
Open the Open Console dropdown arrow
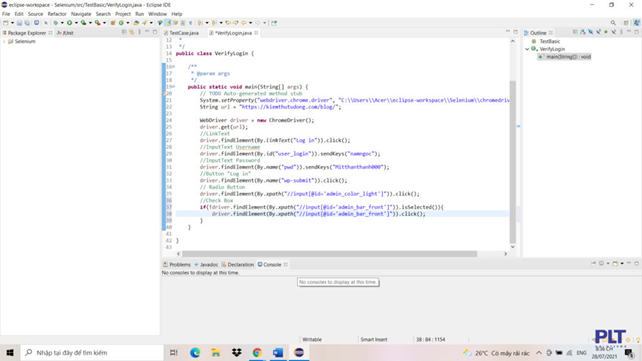click(622, 263)
